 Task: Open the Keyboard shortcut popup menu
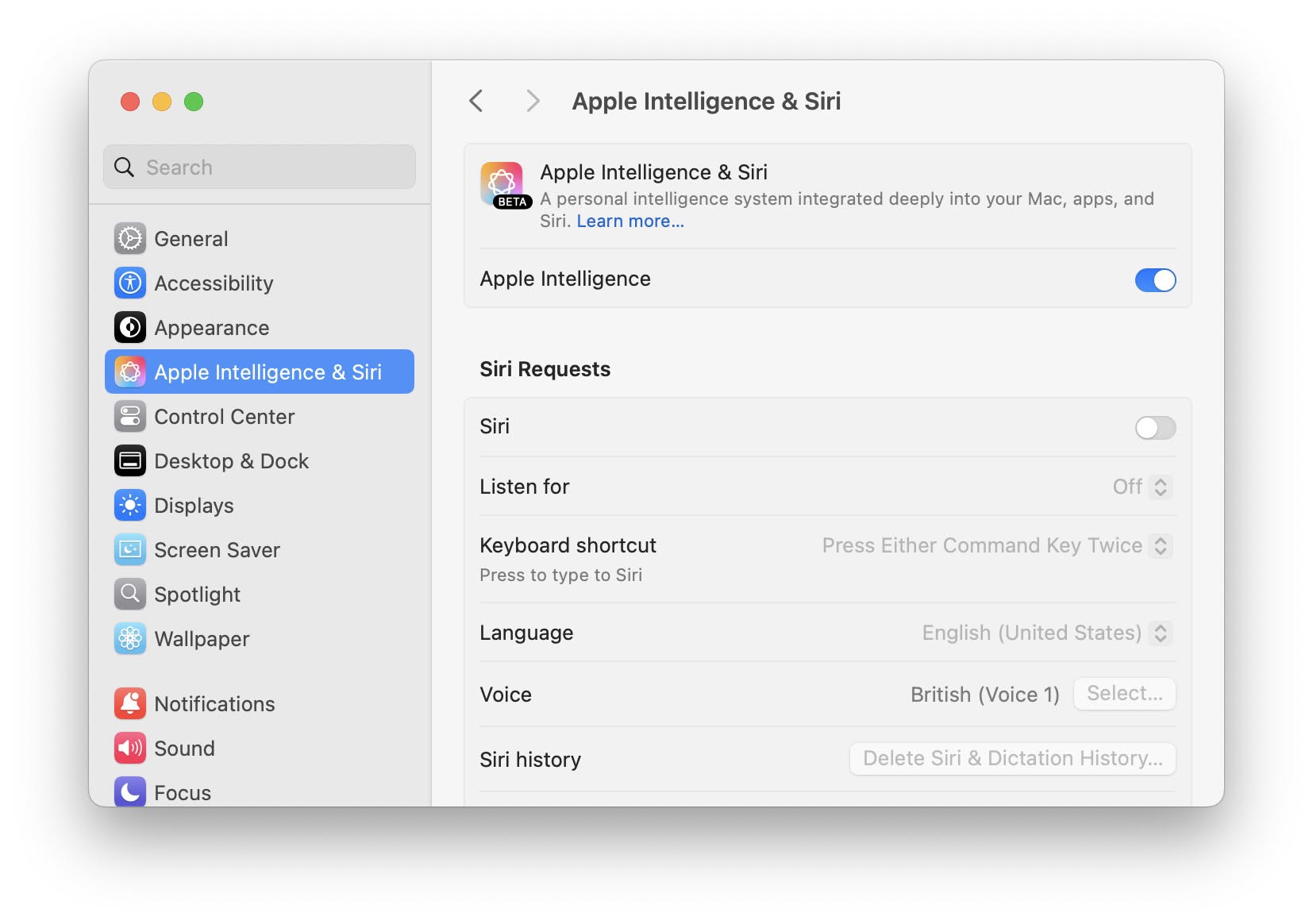[x=997, y=545]
